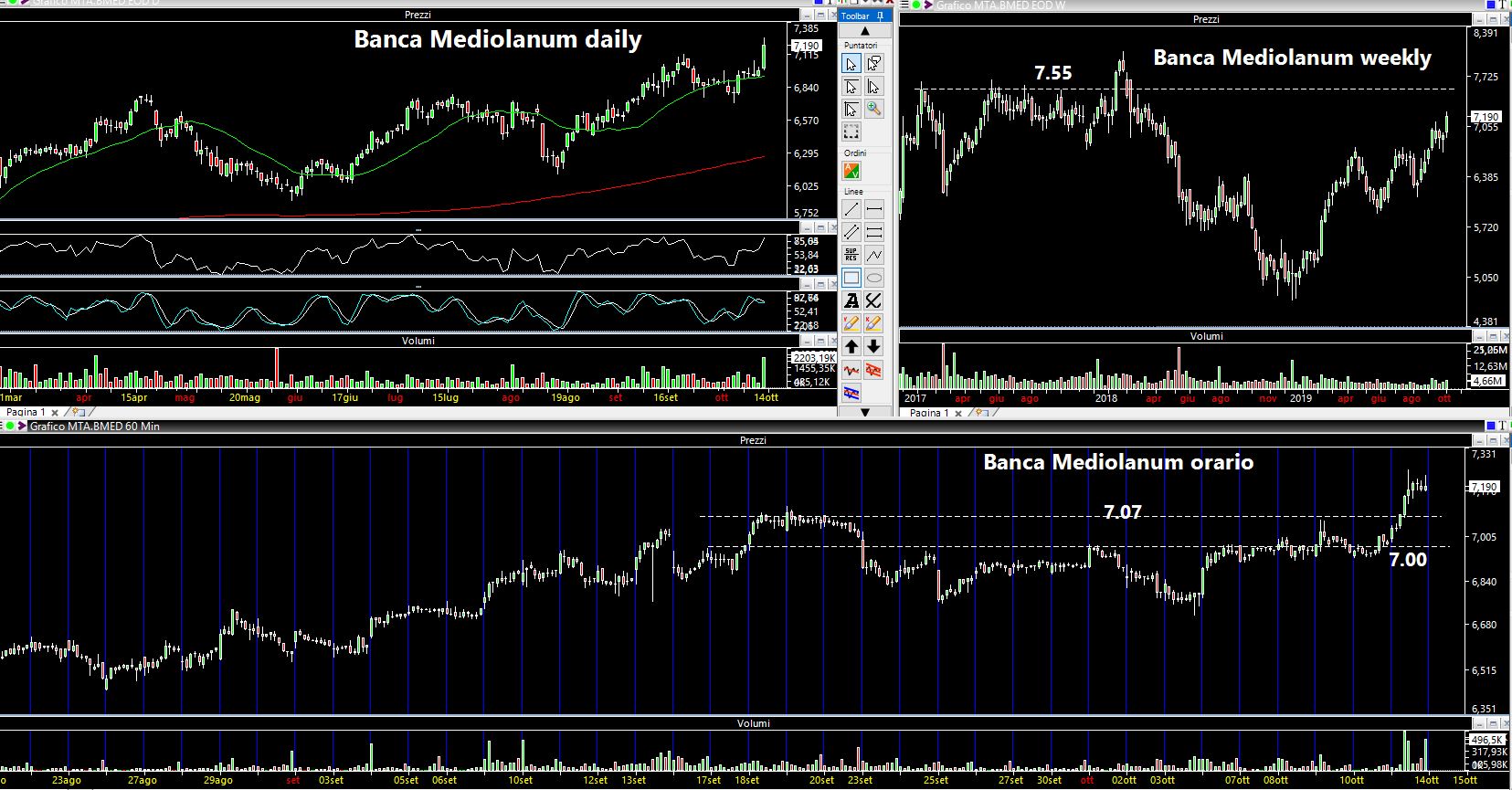This screenshot has width=1512, height=790.
Task: Select the zigzag polyline tool
Action: point(874,255)
